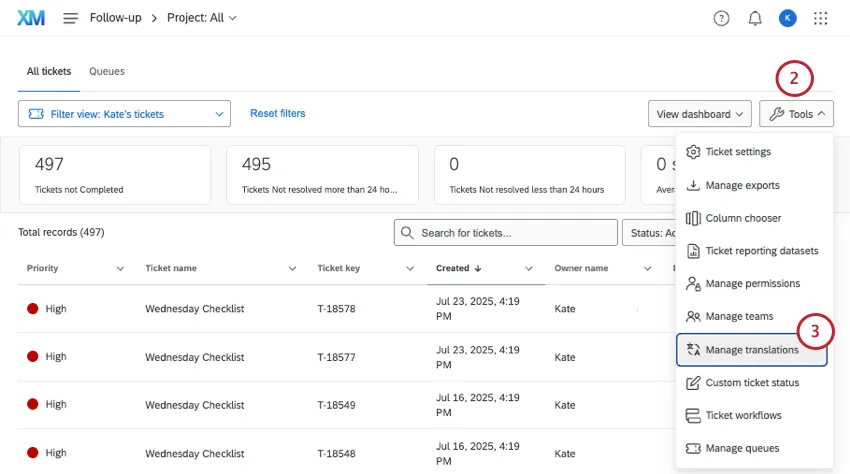
Task: Open the help question mark icon
Action: pyautogui.click(x=721, y=18)
